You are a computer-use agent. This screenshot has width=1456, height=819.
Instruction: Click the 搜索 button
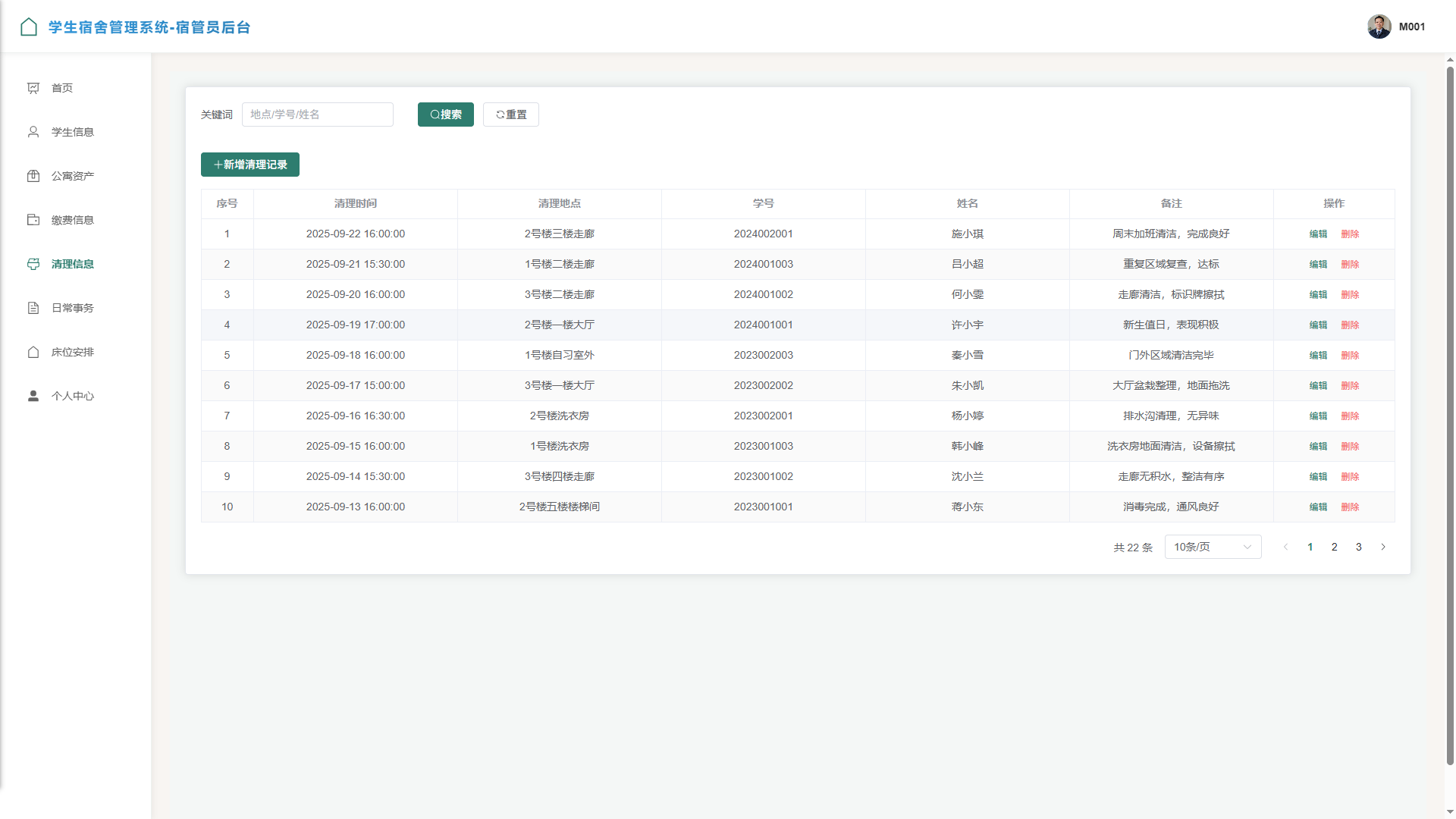(x=446, y=115)
